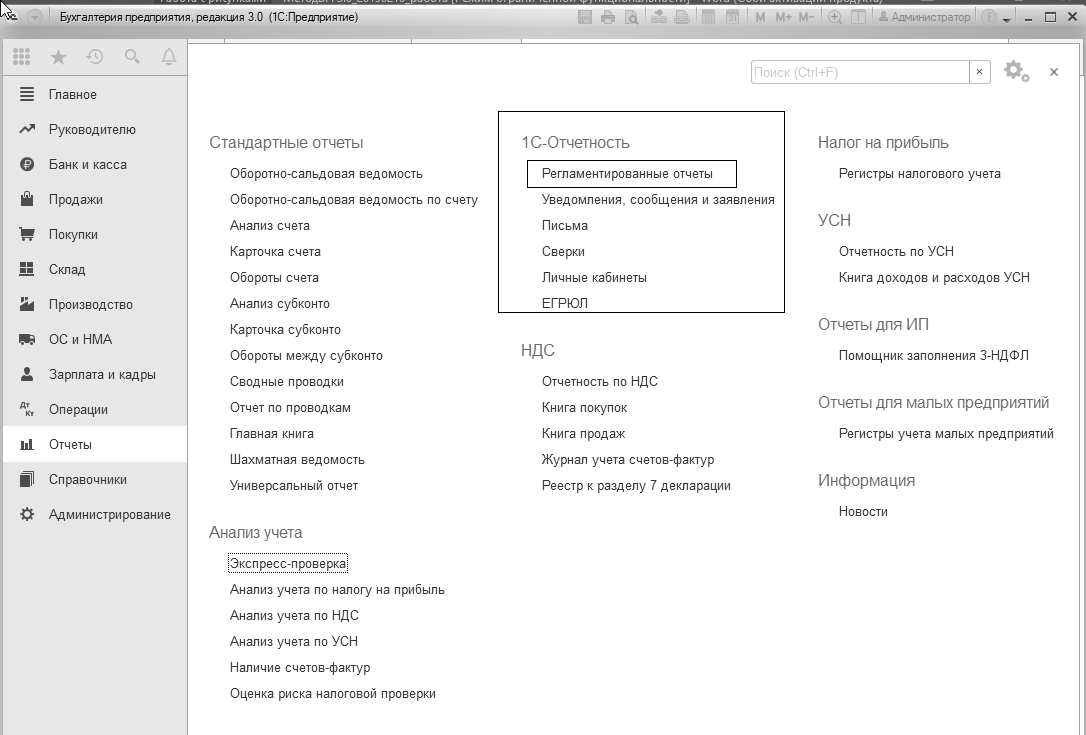Open Новости link
The image size is (1086, 735).
pos(863,511)
